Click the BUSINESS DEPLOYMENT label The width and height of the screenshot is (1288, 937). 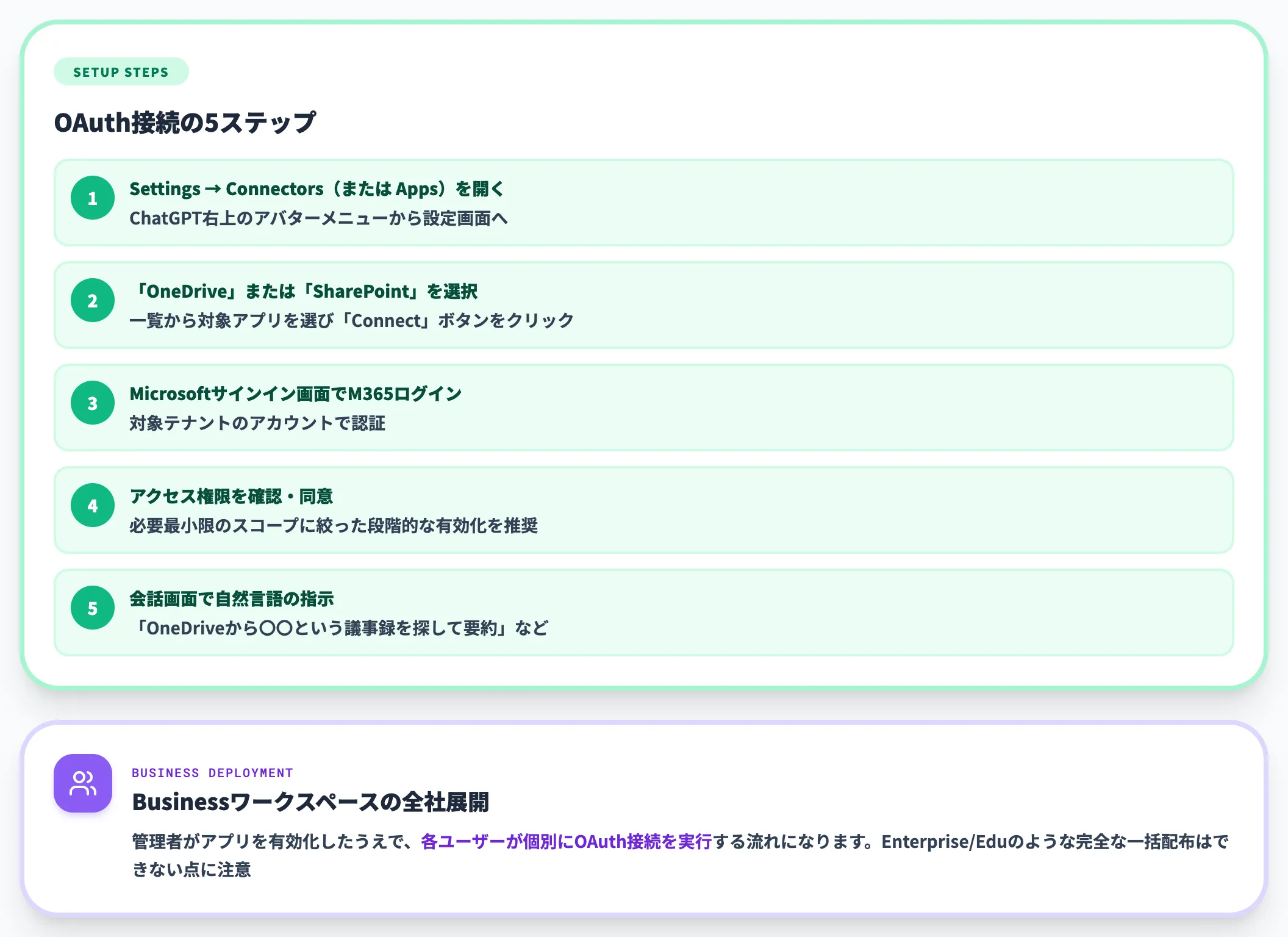pyautogui.click(x=213, y=773)
